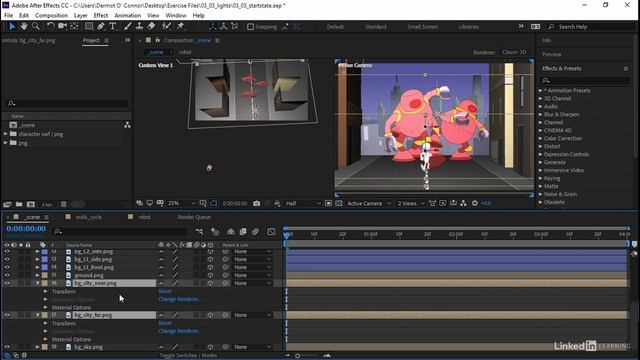
Task: Click Interpret Footage icon in Project panel
Action: coord(7,204)
